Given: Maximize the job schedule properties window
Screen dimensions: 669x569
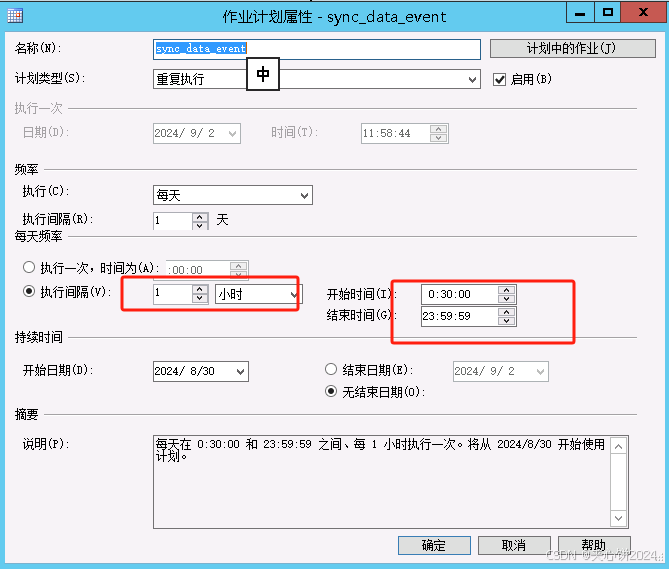Looking at the screenshot, I should point(608,13).
